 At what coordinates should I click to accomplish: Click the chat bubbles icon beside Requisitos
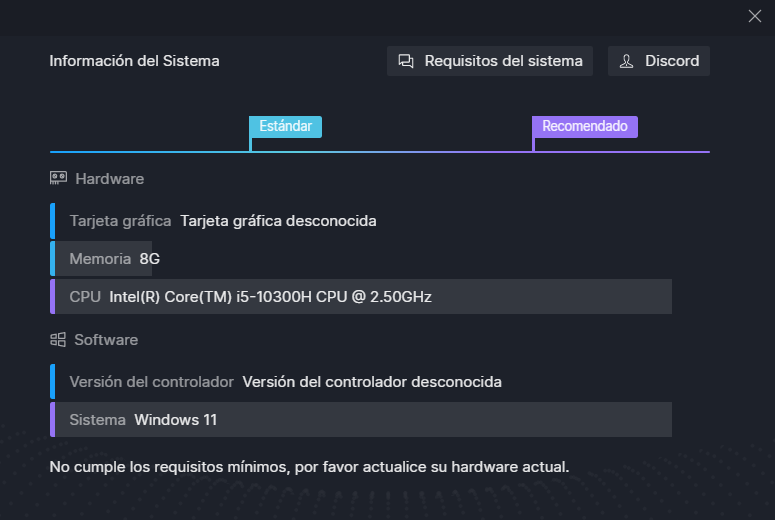[406, 61]
